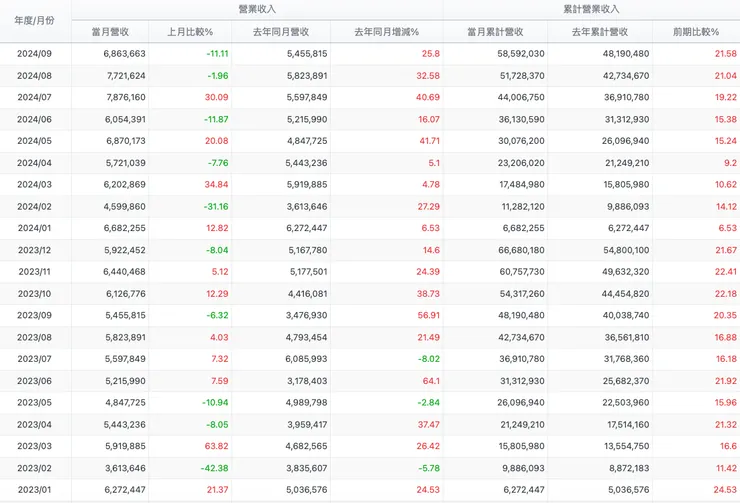Select the 2023/05 row date cell
Screen dimensions: 740x503
click(34, 402)
